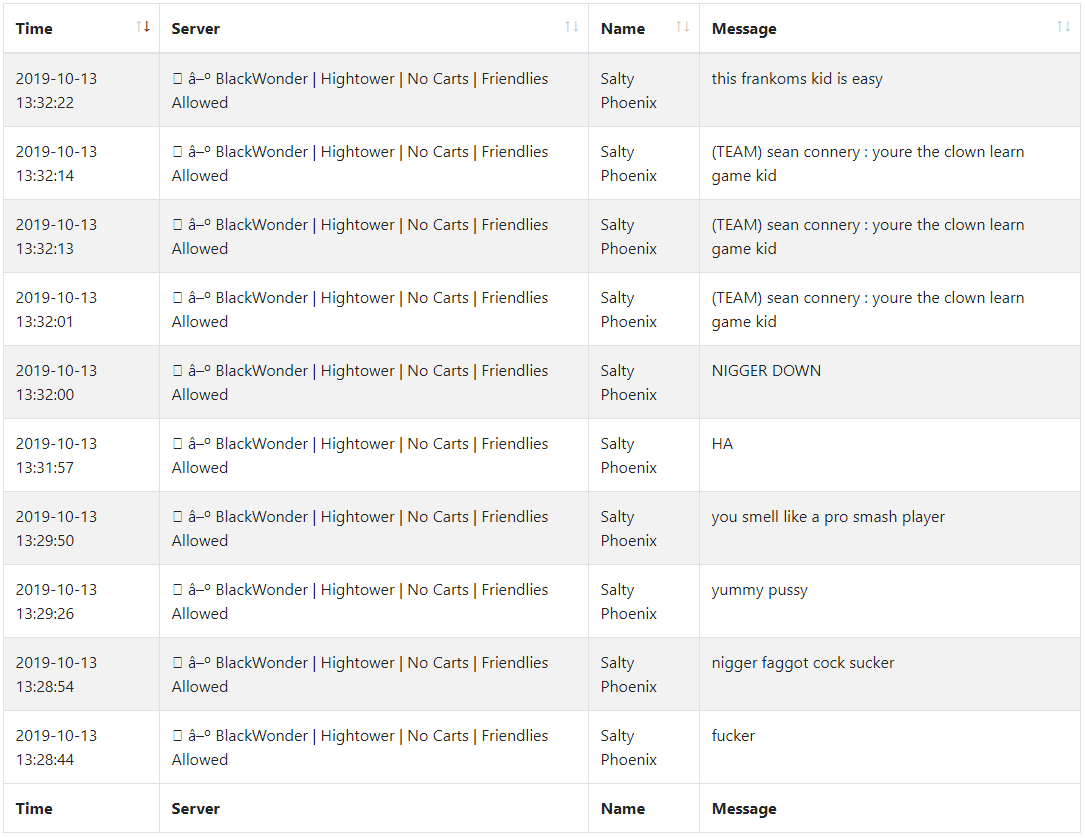
Task: Click the footer Message label
Action: tap(744, 809)
